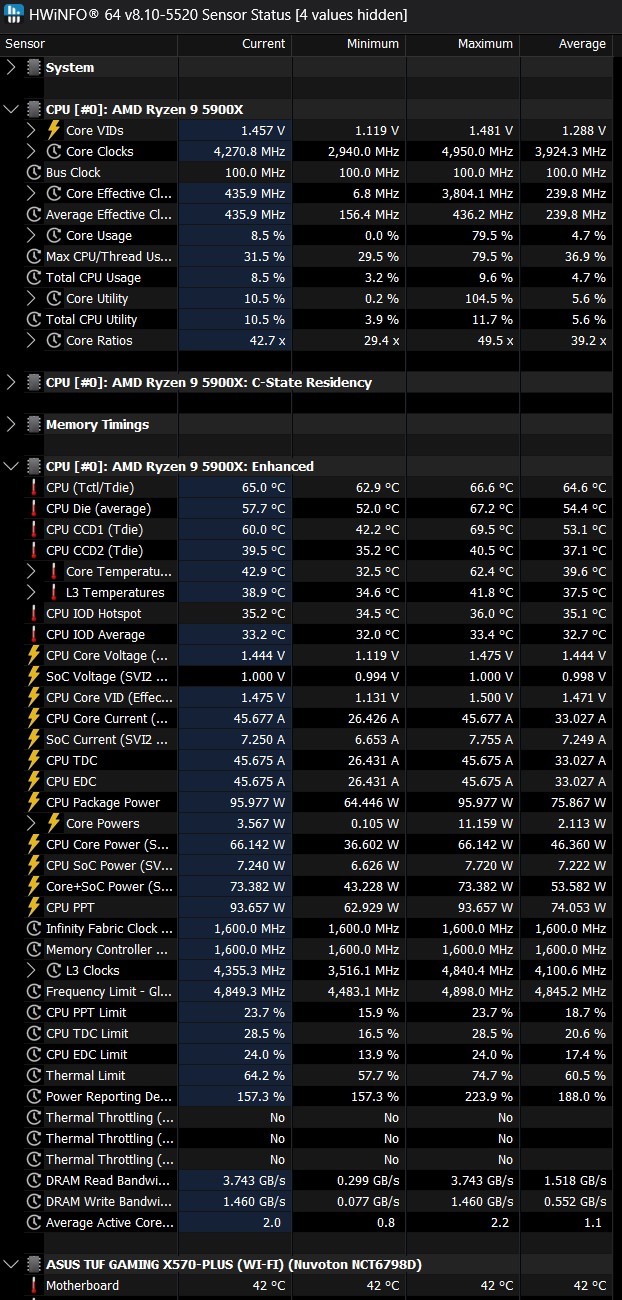Click the clock icon beside DRAM Read Bandwidth
This screenshot has height=1300, width=622.
coord(34,1181)
